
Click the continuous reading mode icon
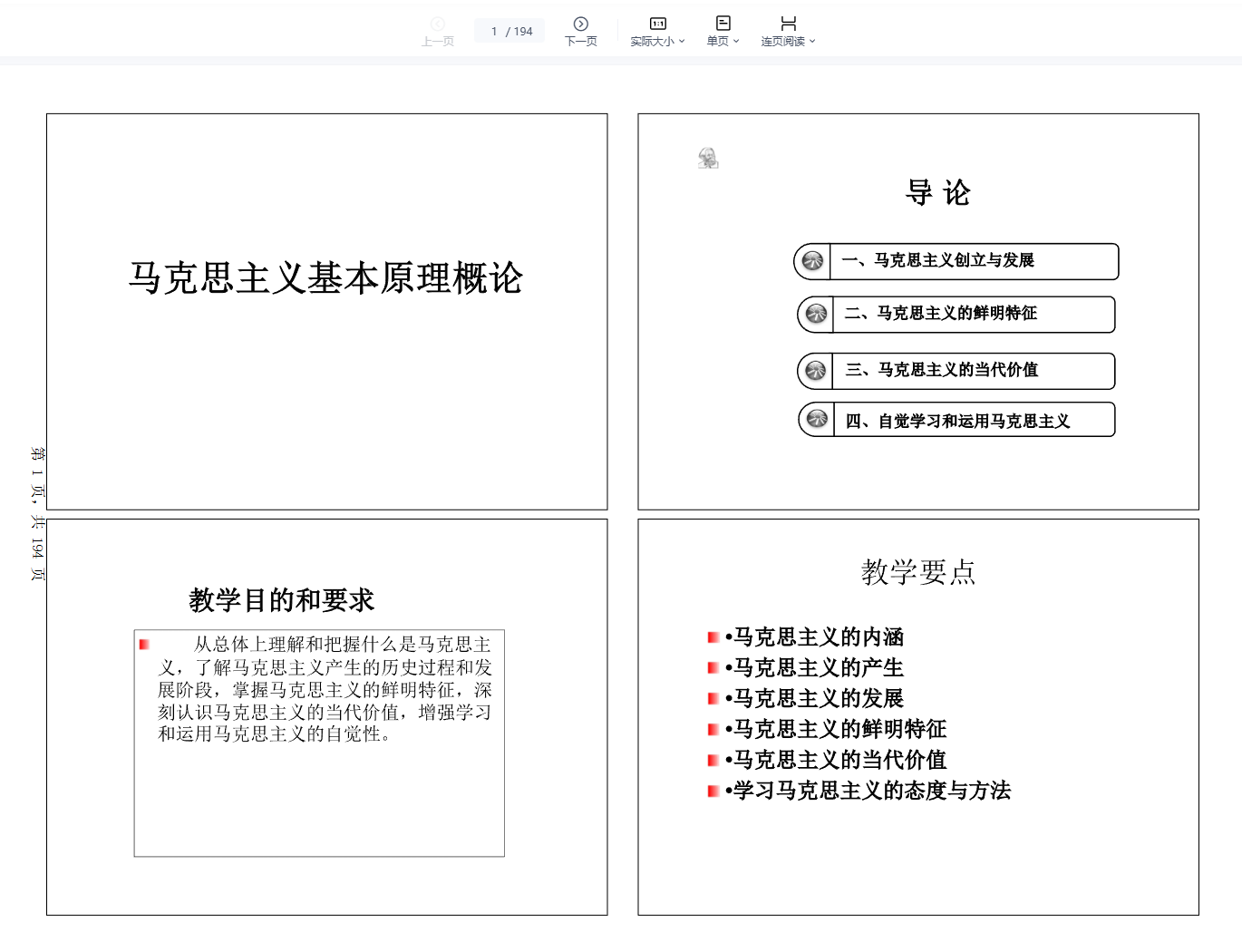pyautogui.click(x=788, y=24)
